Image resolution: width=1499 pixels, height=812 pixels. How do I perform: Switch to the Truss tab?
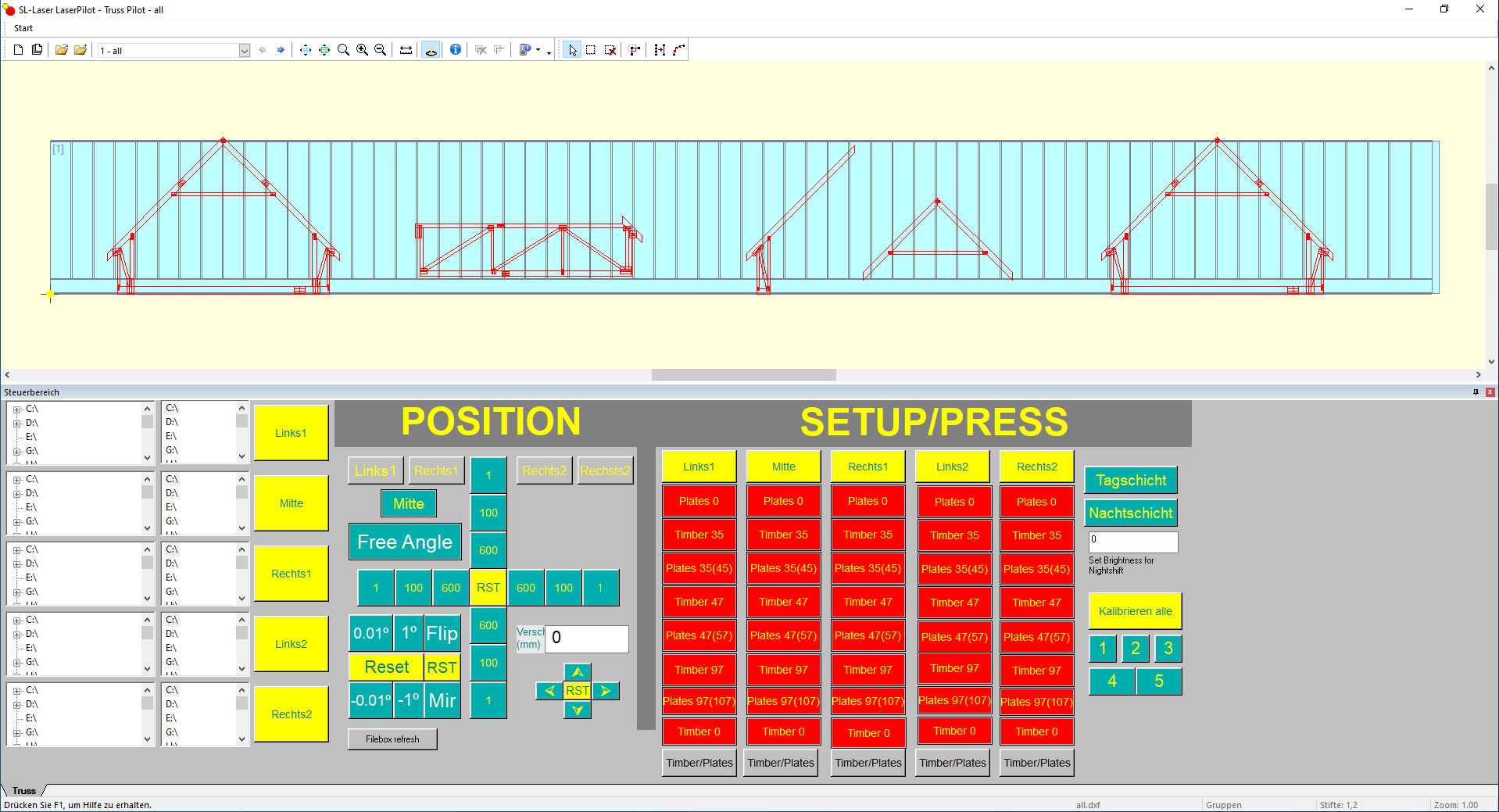[24, 791]
